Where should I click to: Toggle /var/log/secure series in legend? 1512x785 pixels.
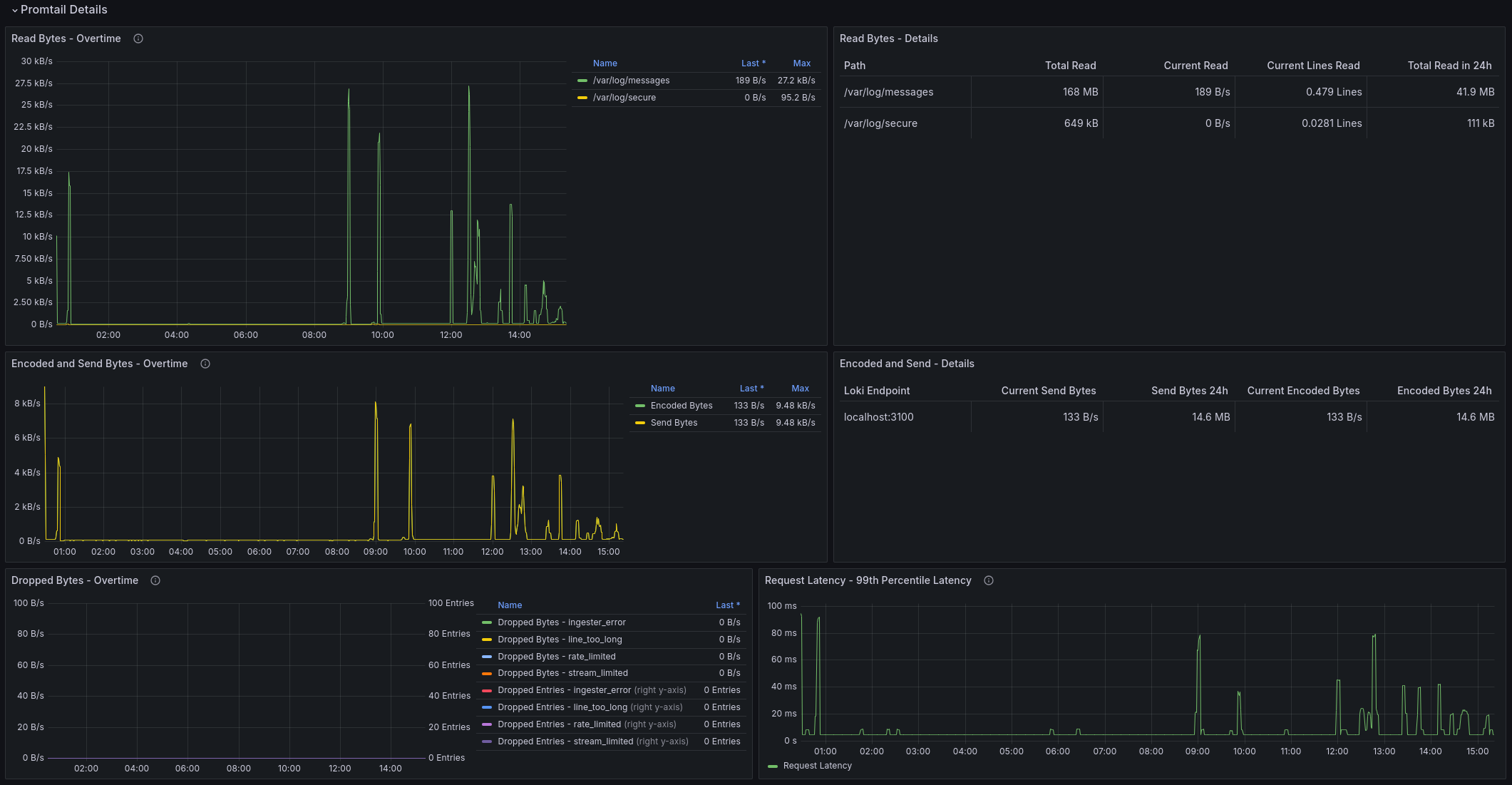pos(624,98)
